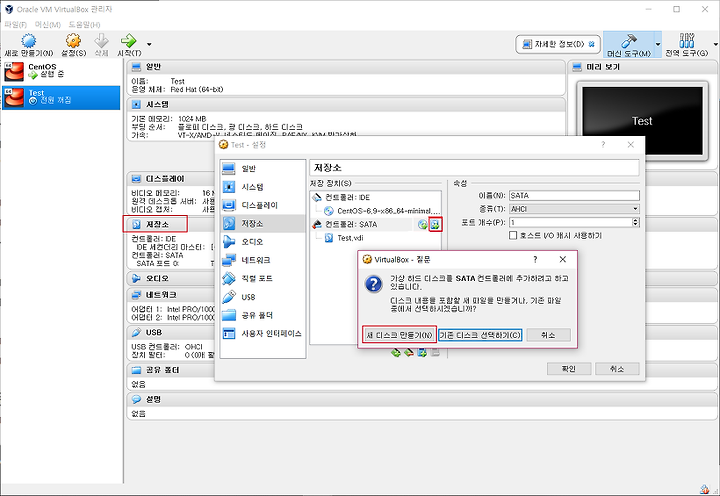This screenshot has width=720, height=496.
Task: Select the Network (네트워크) settings category
Action: coord(263,260)
